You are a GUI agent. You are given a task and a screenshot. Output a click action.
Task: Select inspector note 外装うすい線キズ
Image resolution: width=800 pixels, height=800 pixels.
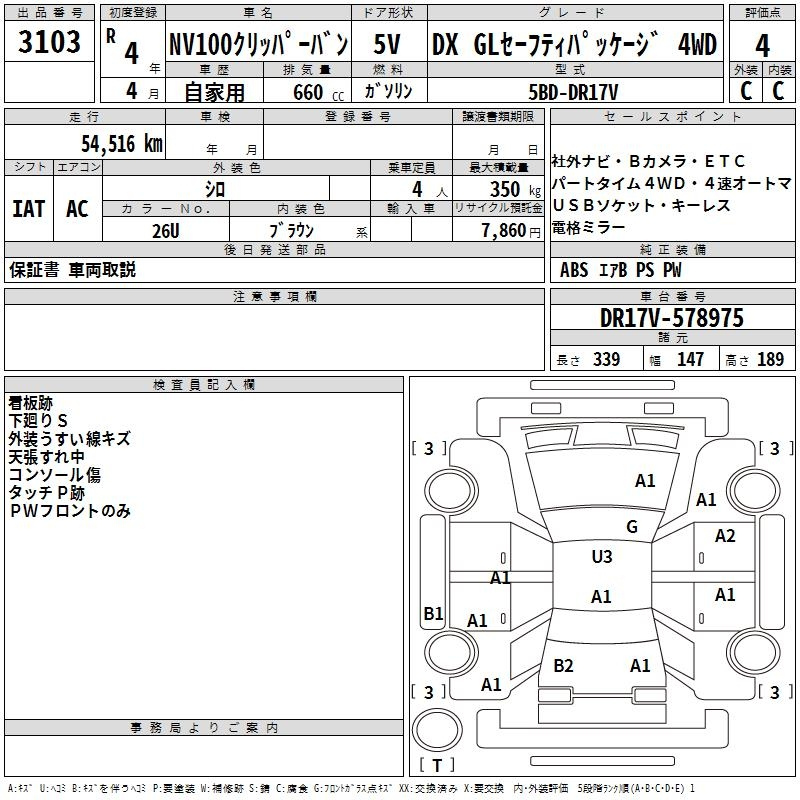tap(69, 439)
